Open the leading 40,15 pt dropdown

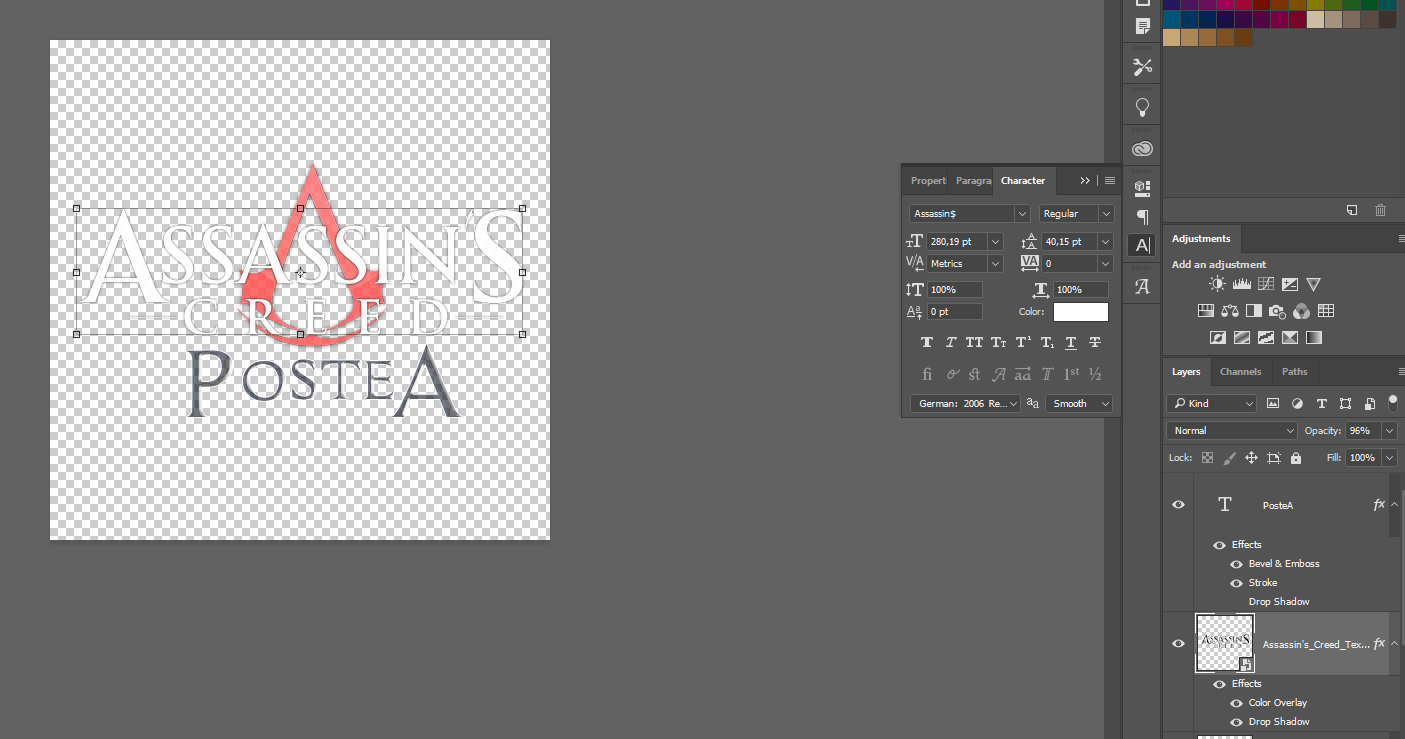coord(1105,241)
